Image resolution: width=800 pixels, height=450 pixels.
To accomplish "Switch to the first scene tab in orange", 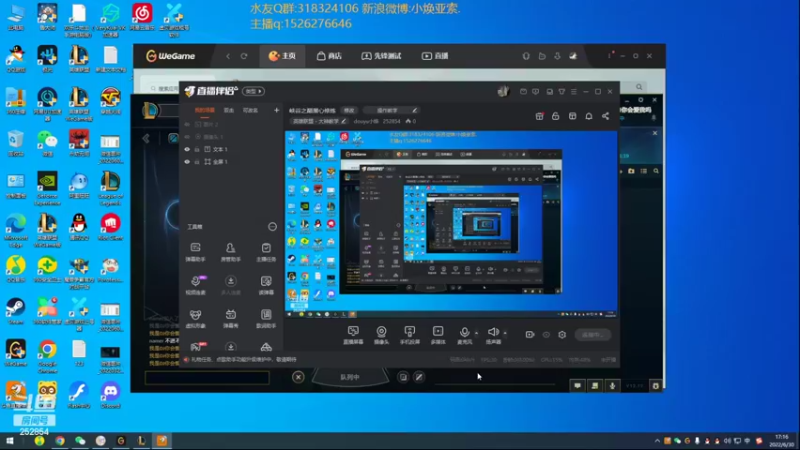I will tap(205, 110).
